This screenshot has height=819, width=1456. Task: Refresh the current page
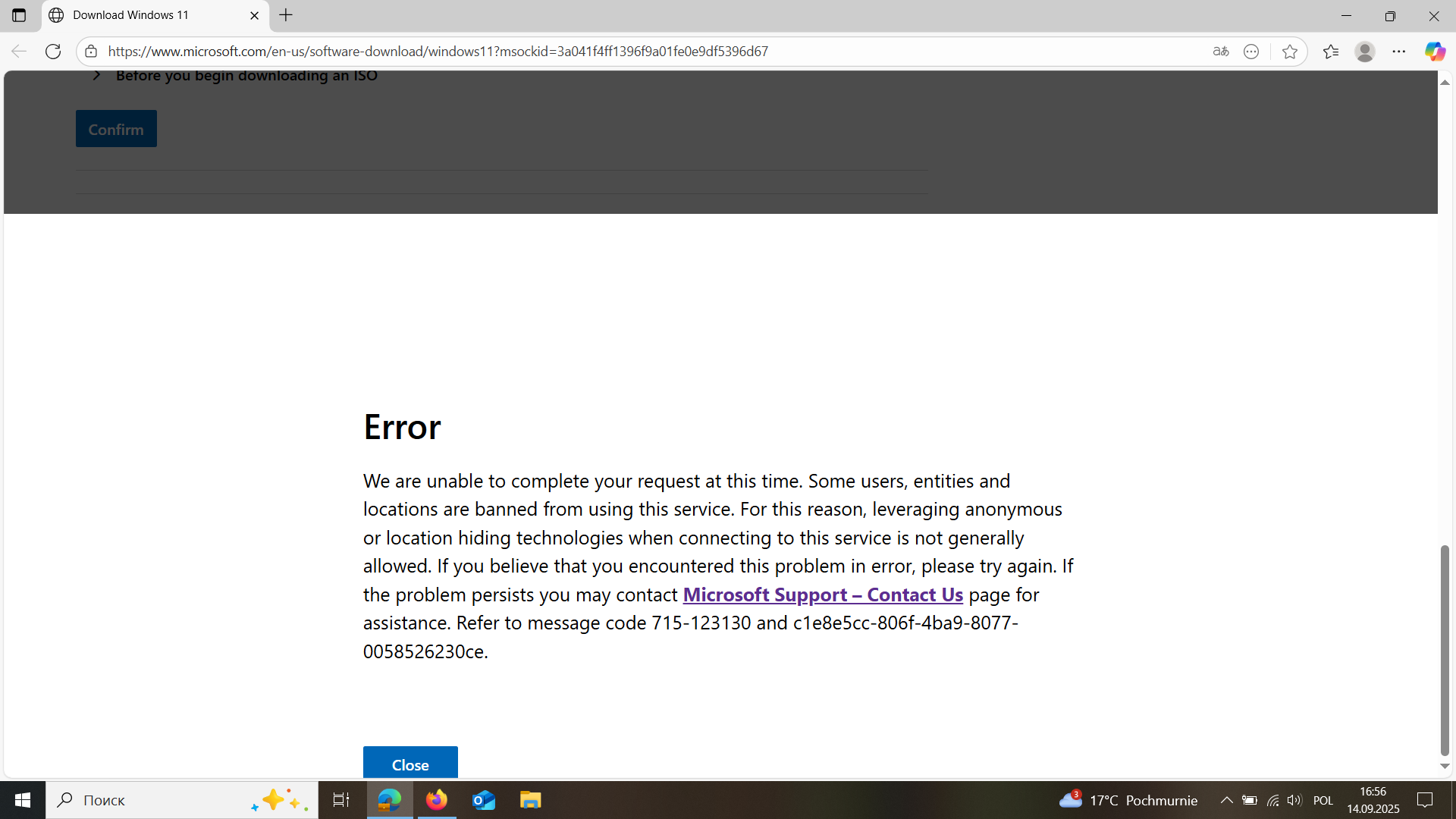pos(53,52)
